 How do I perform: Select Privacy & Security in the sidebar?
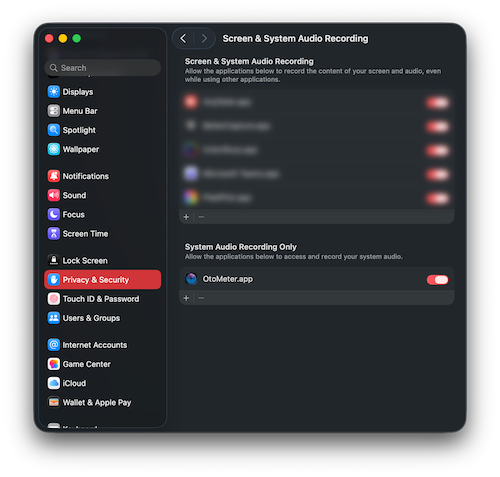click(x=103, y=280)
